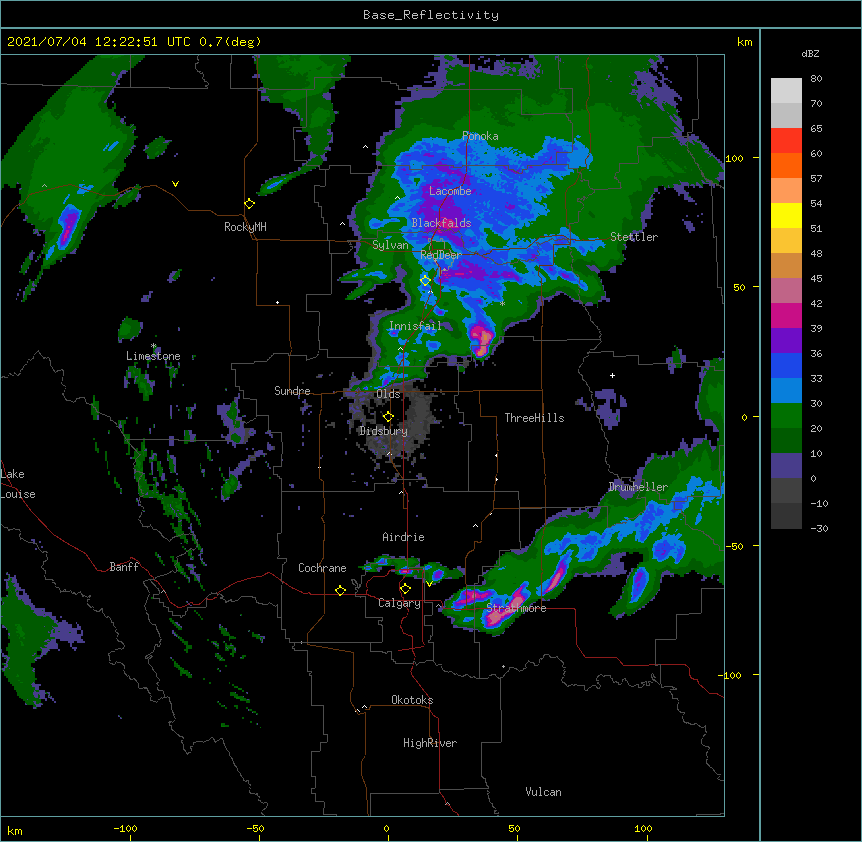Image resolution: width=862 pixels, height=842 pixels.
Task: Click the white plus marker north of Drumheller
Action: coord(612,375)
